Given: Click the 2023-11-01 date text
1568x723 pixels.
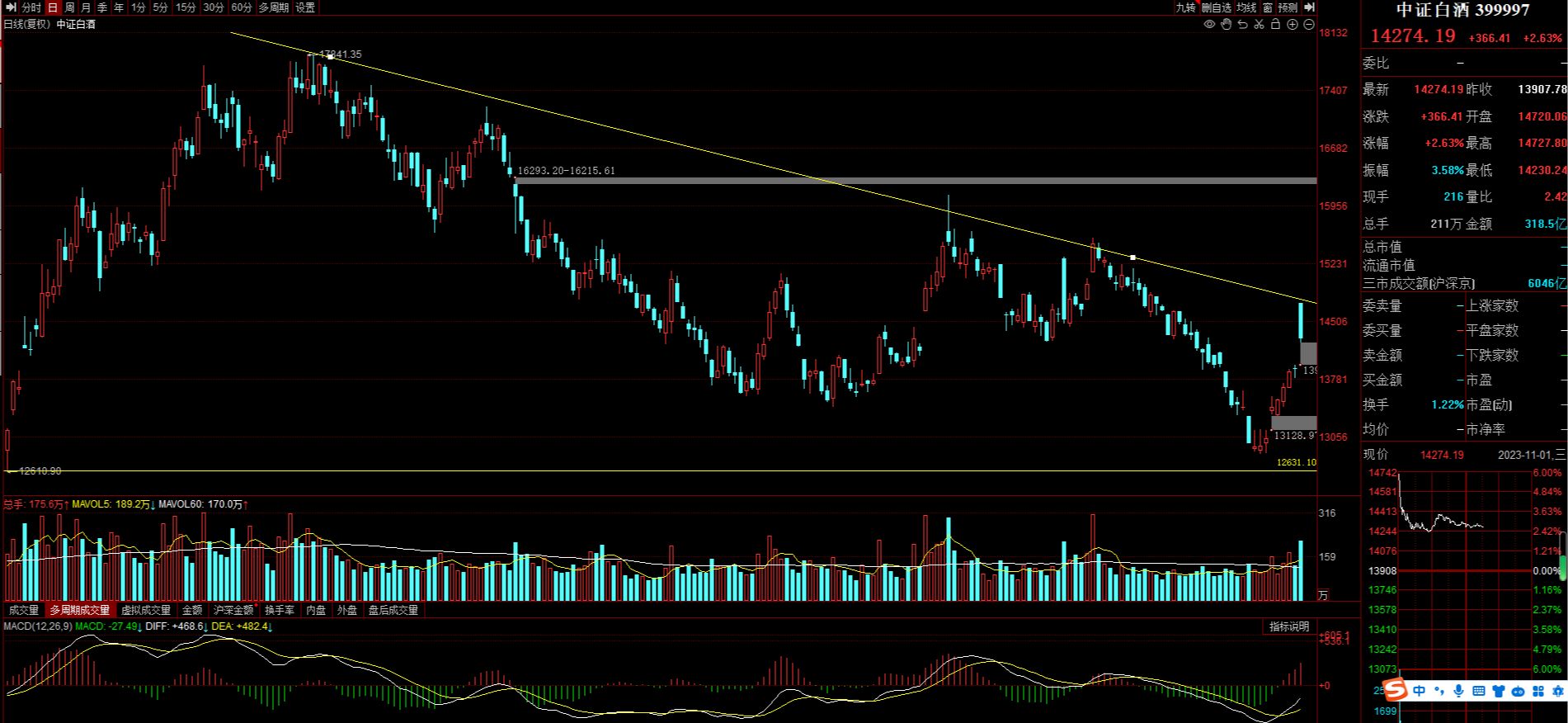Looking at the screenshot, I should pos(1524,455).
